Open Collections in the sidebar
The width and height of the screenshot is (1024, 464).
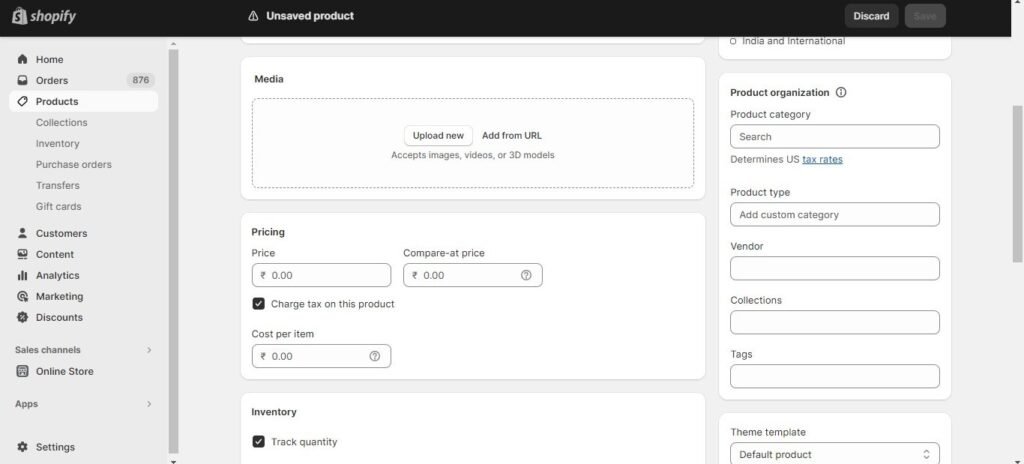[x=61, y=123]
